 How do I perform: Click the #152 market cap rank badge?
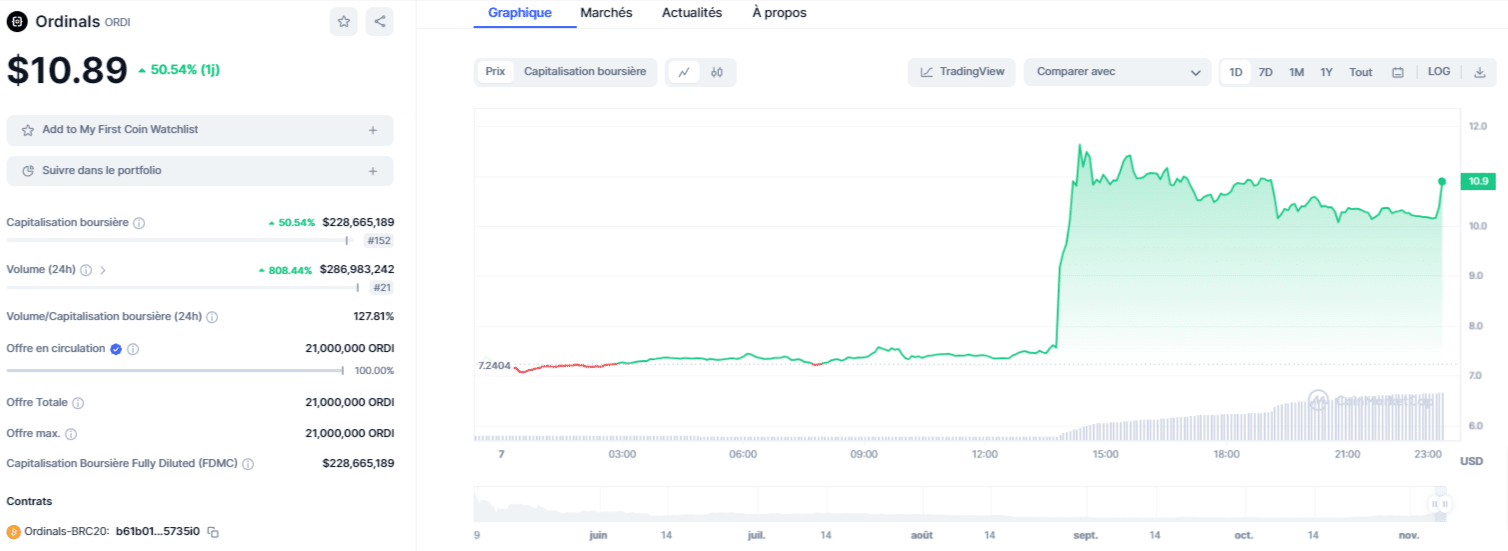[x=378, y=241]
